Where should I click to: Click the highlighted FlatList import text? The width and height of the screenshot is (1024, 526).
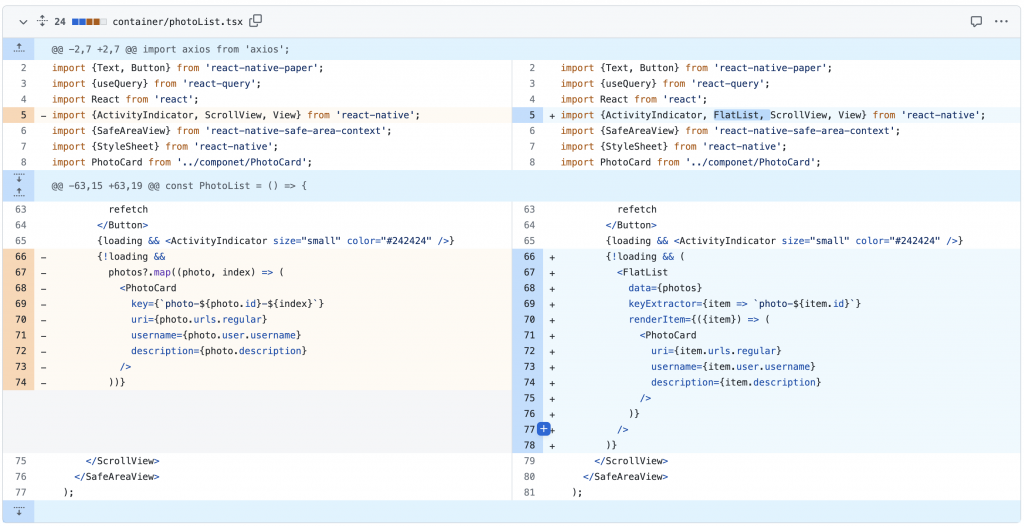coord(741,115)
